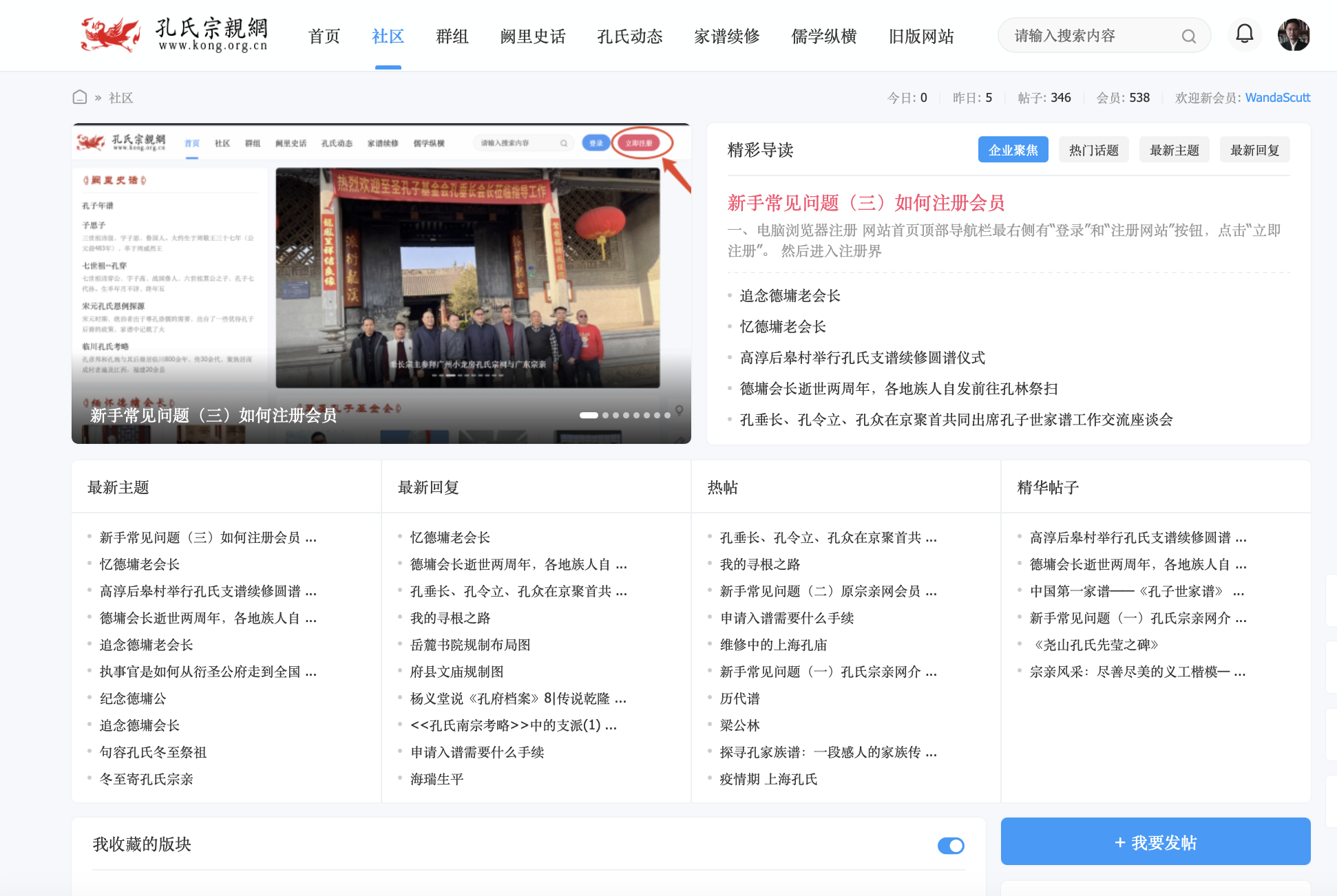1337x896 pixels.
Task: Toggle the 我收藏的版块 switch
Action: pyautogui.click(x=951, y=845)
